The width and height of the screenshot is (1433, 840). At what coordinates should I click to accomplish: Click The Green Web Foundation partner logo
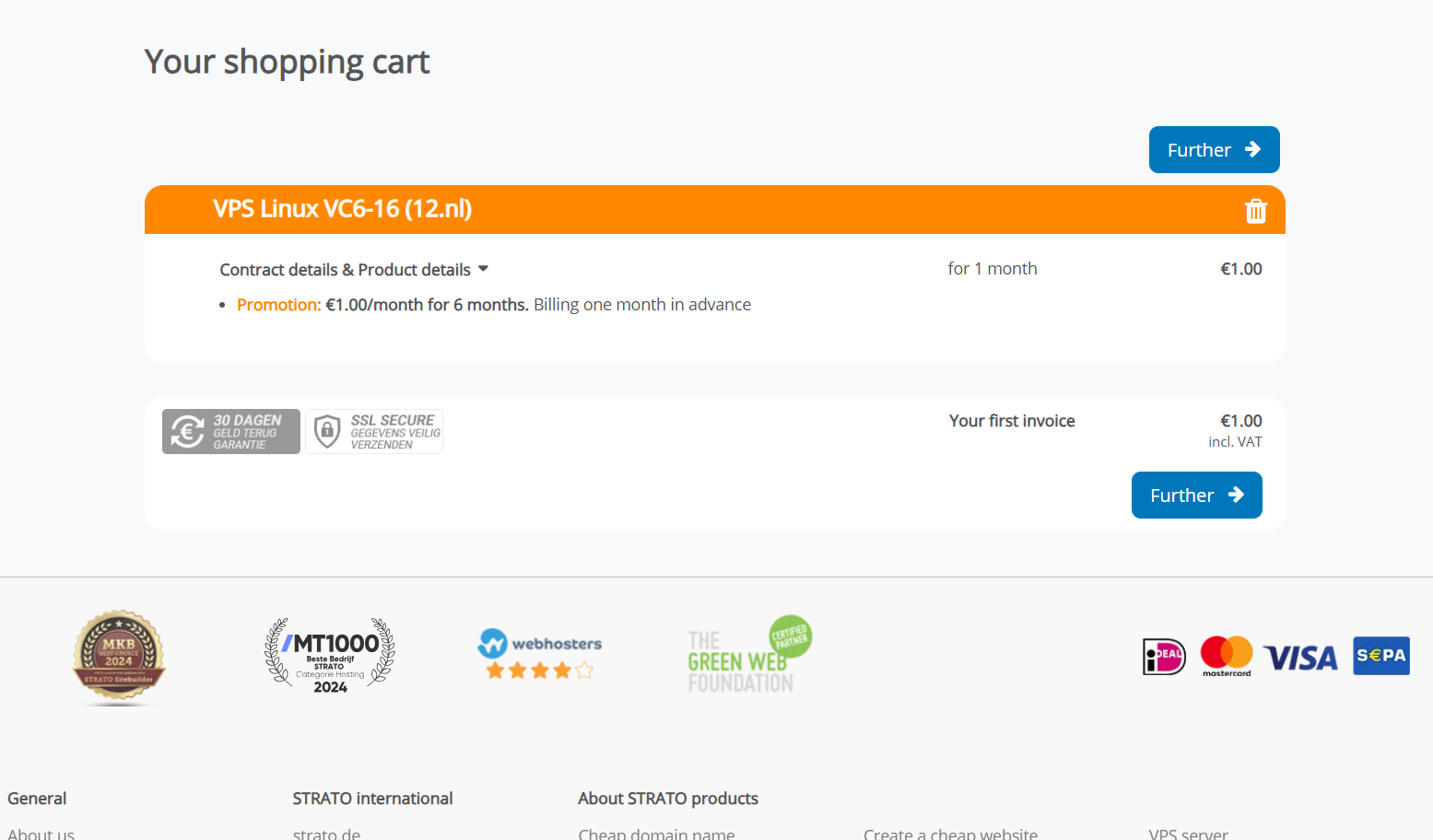coord(748,655)
